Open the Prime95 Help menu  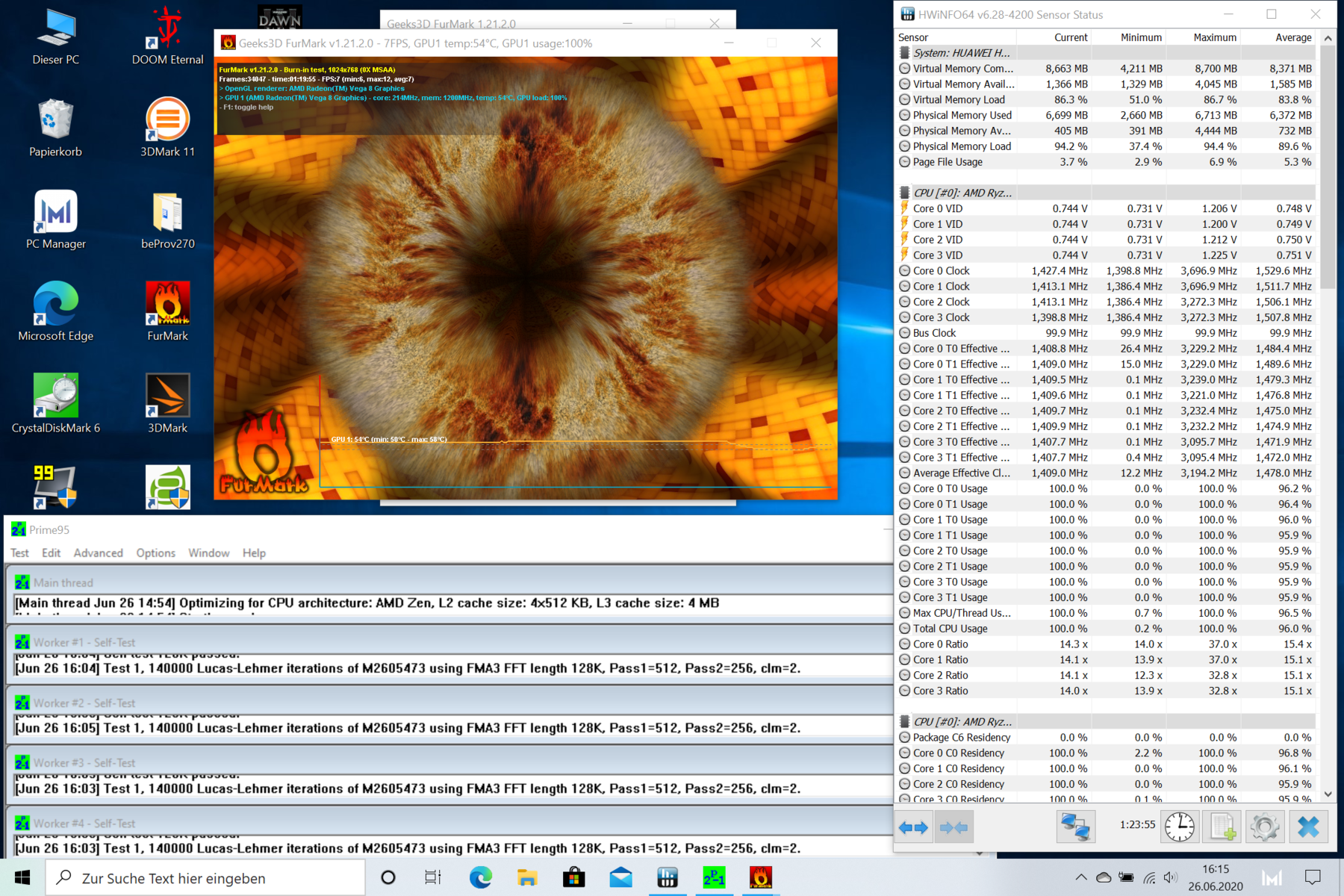[x=254, y=553]
